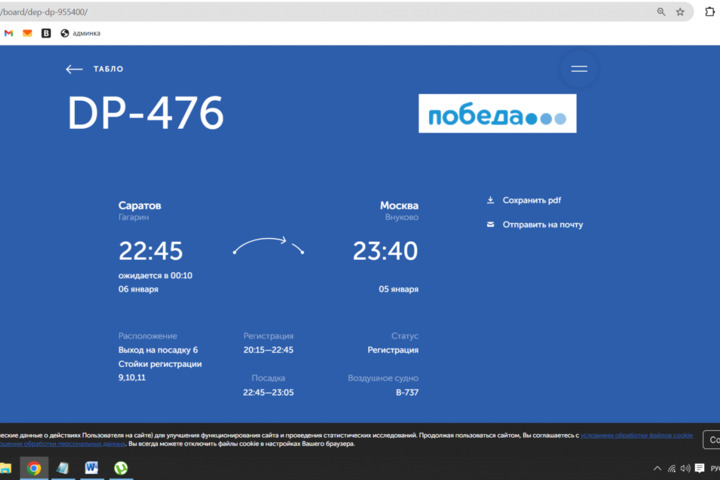Viewport: 720px width, 480px height.
Task: Return to Табло page via text link
Action: point(108,69)
